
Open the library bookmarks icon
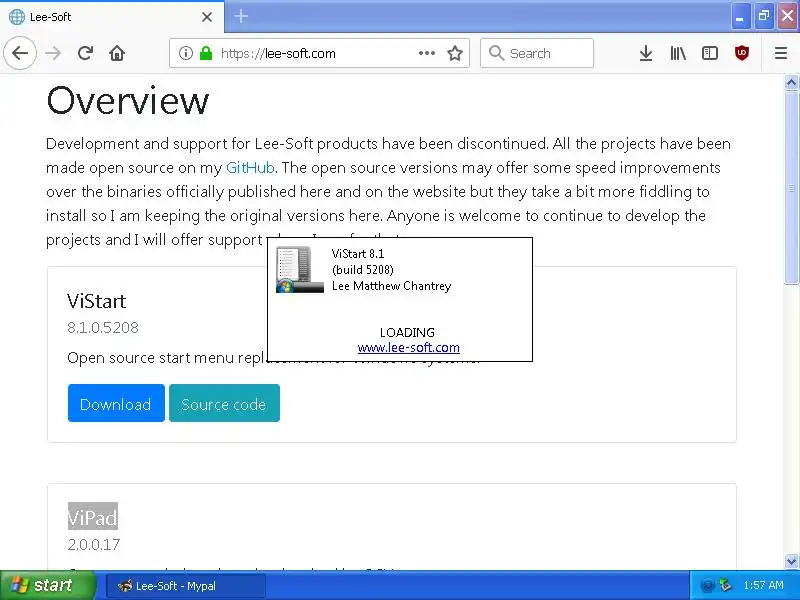(678, 53)
